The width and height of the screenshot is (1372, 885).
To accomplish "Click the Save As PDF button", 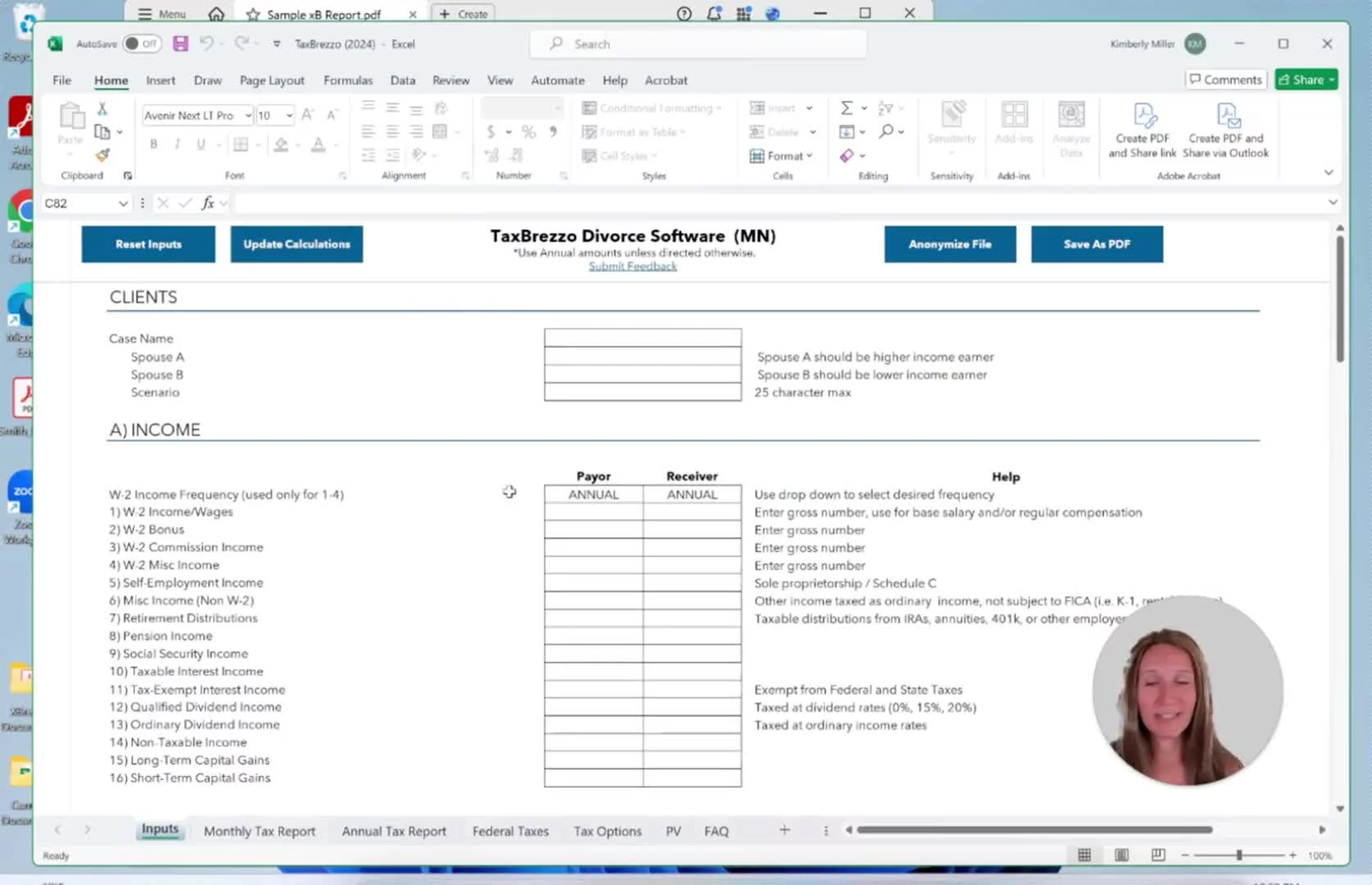I will (x=1097, y=244).
